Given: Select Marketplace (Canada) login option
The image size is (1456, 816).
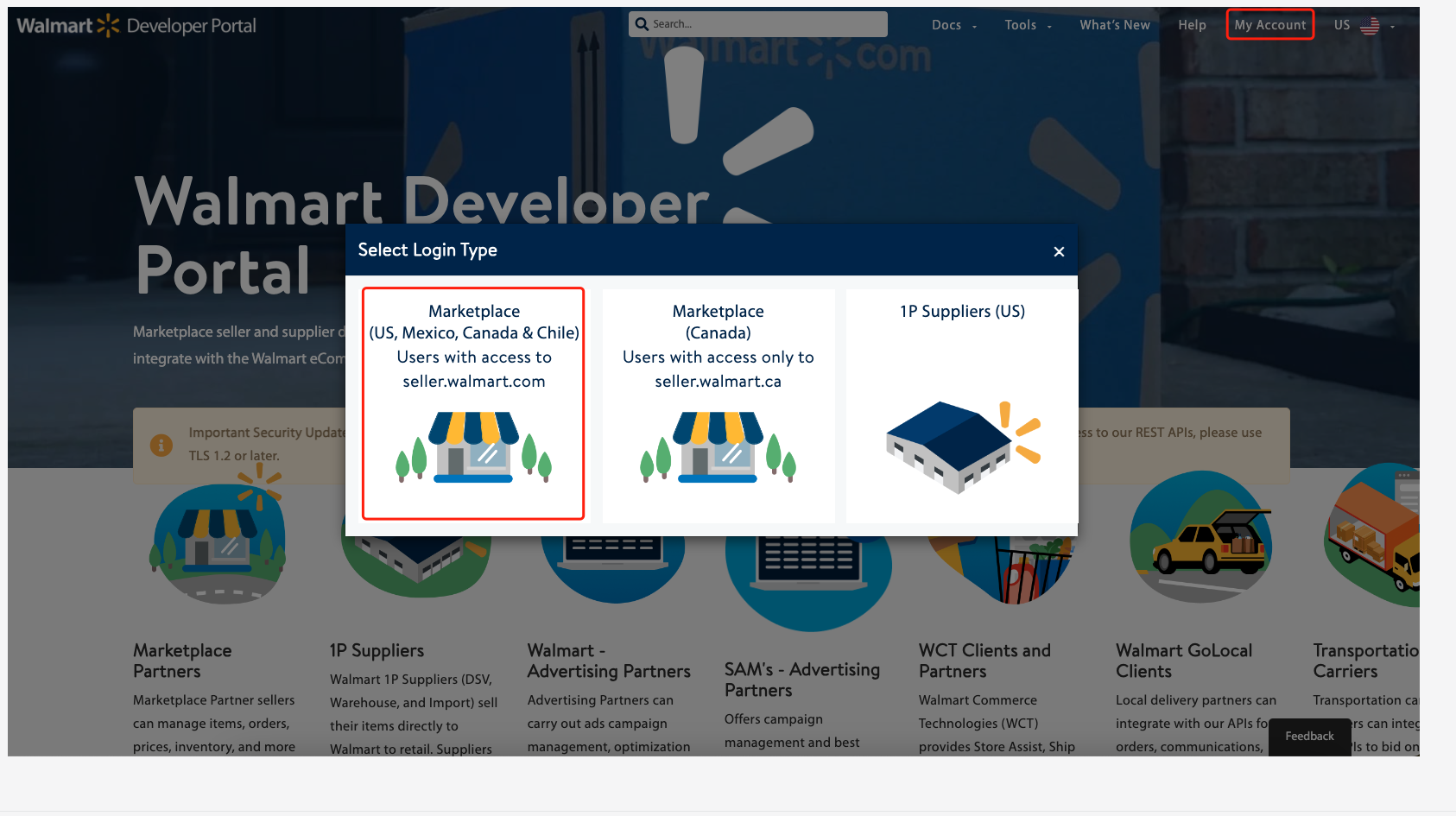Looking at the screenshot, I should pos(719,406).
